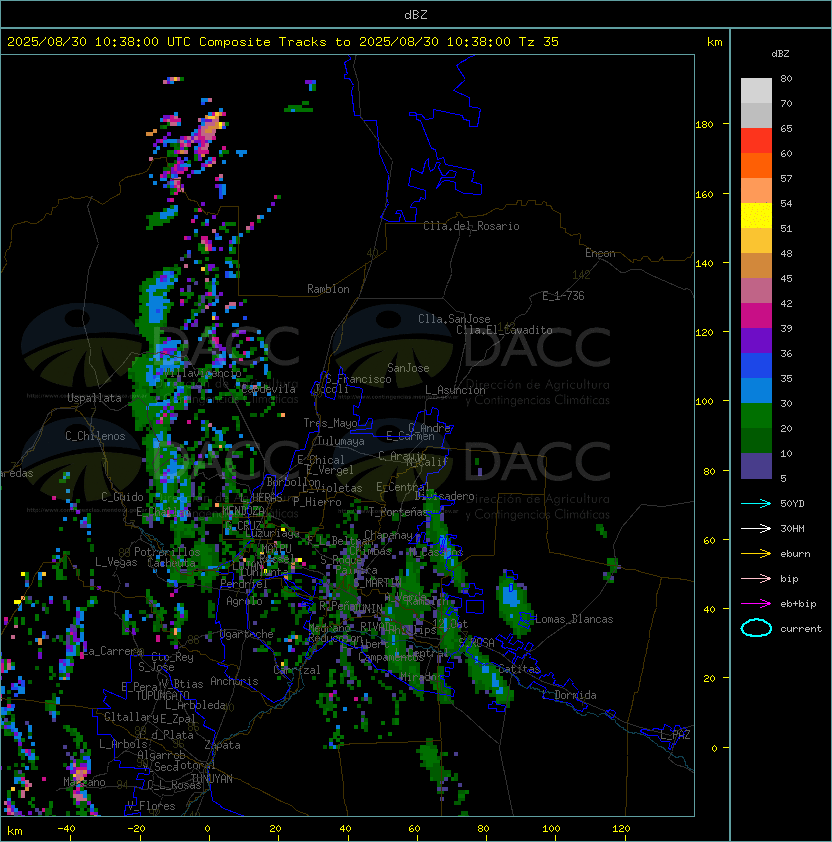Pick the light blue 30-35 dBZ swatch
Viewport: 832px width, 842px height.
click(x=756, y=390)
